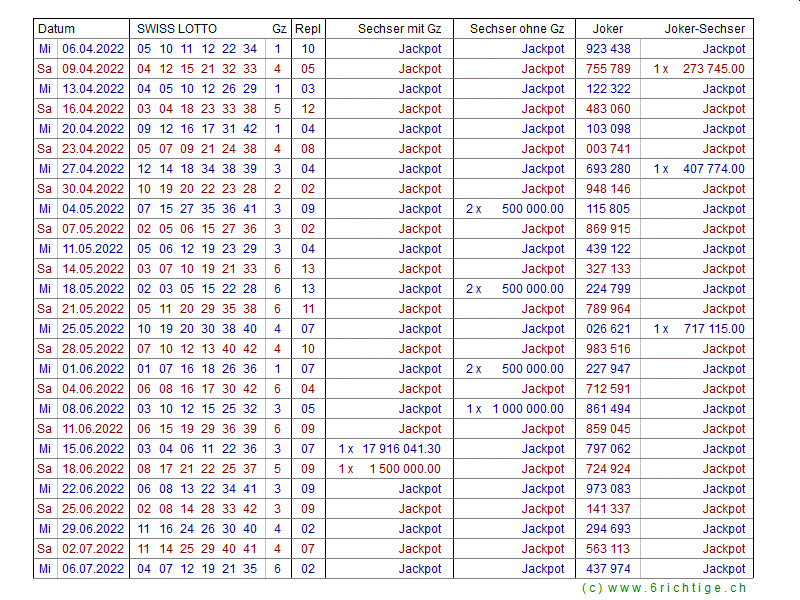
Task: Click the www.6richtige.ch copyright link
Action: tap(664, 588)
